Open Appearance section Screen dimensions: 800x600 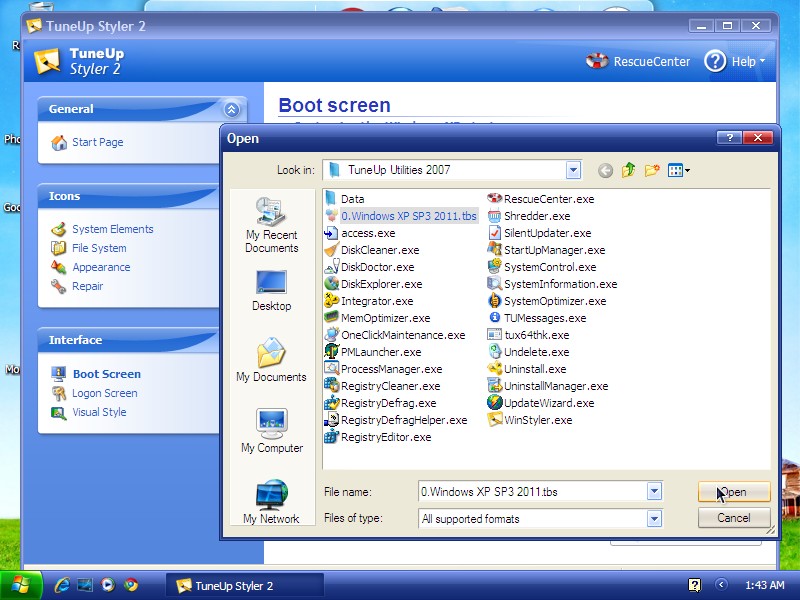91,267
